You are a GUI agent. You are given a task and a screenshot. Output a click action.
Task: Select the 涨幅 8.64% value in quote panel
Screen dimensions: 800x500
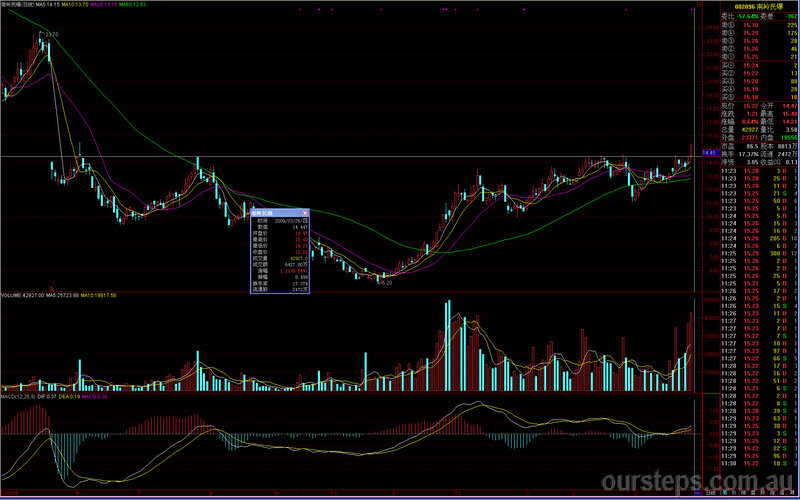750,121
